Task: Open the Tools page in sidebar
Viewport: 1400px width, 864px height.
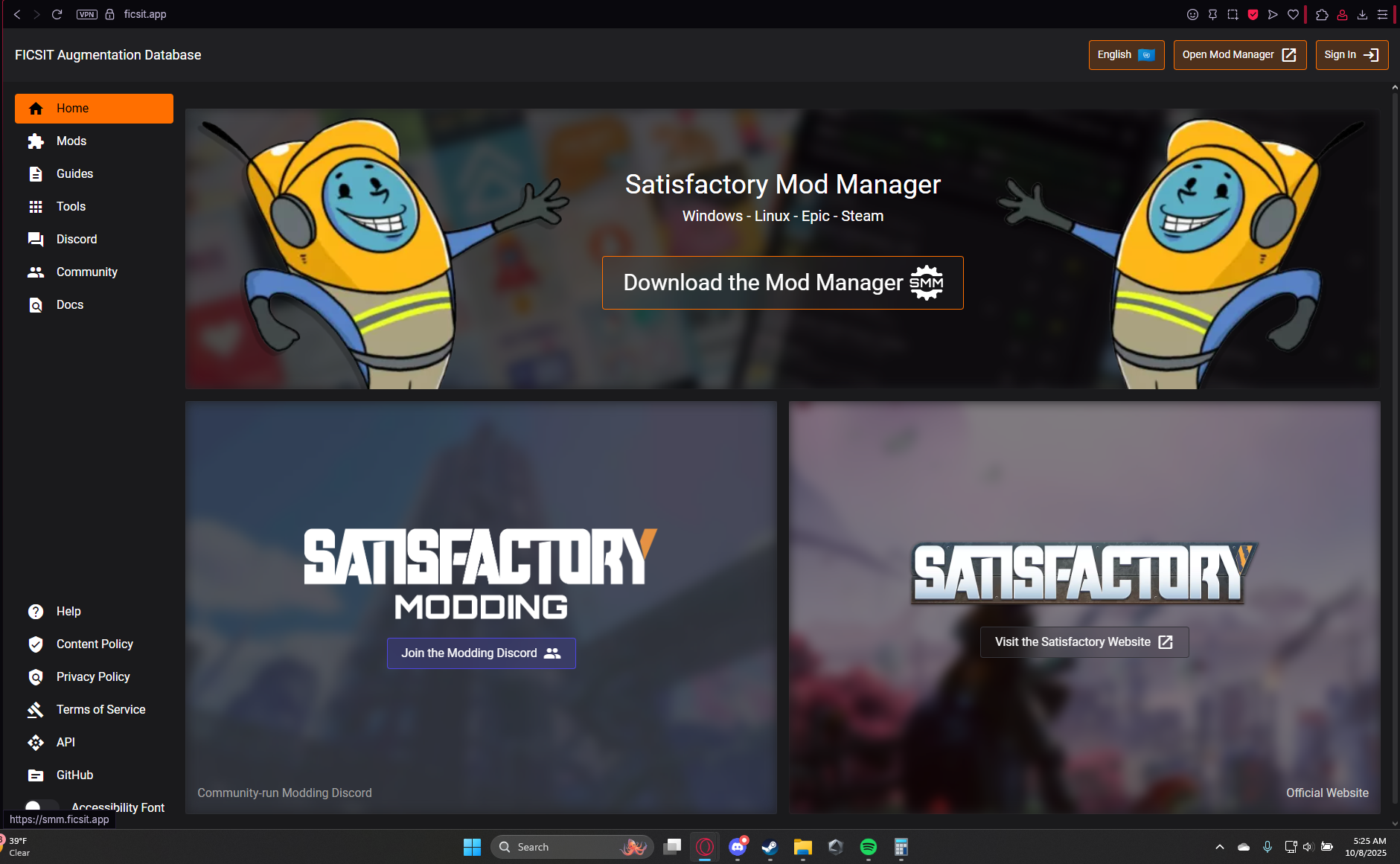Action: [94, 207]
